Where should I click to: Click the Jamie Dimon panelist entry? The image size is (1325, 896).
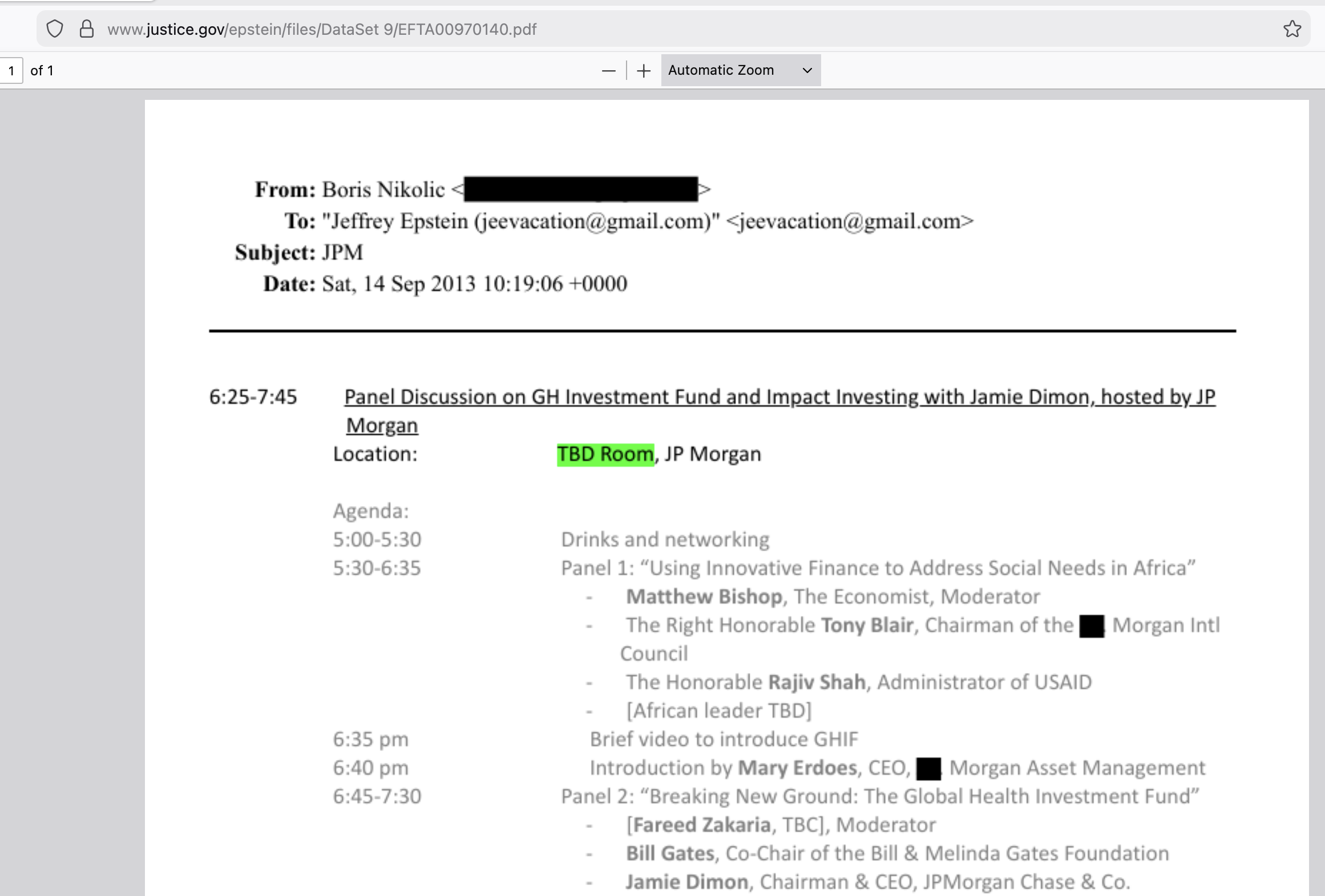[687, 882]
